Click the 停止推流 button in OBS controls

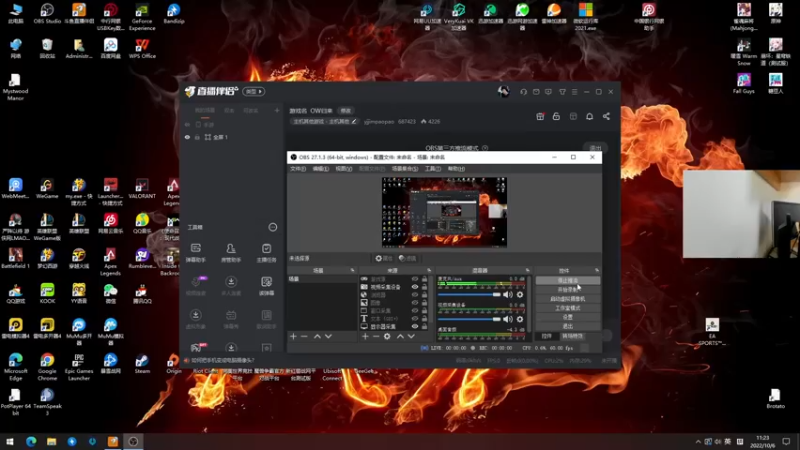pos(567,280)
